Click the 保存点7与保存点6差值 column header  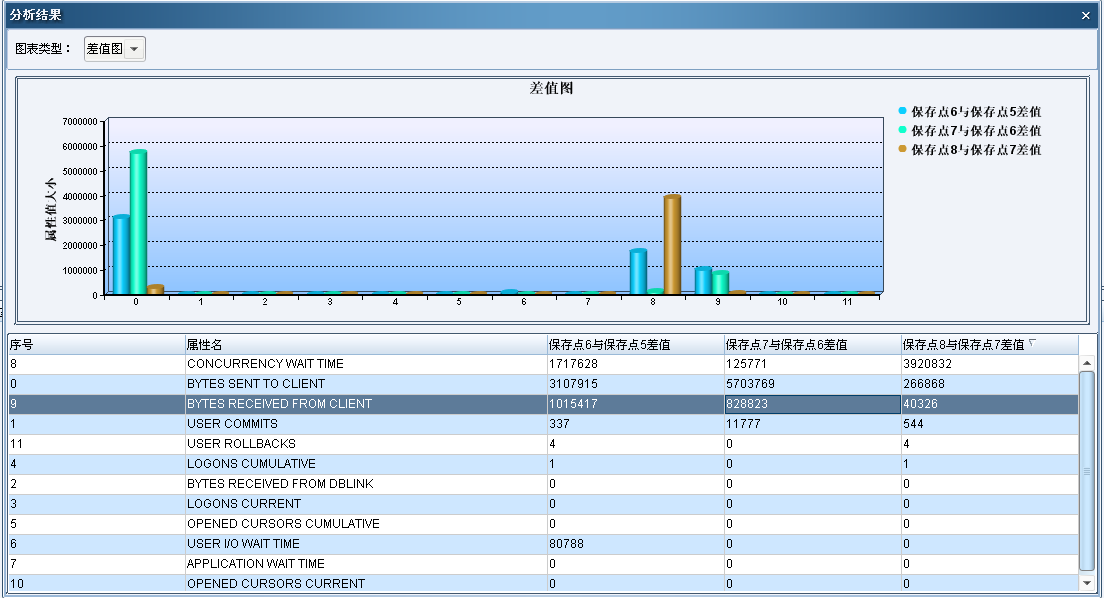(811, 344)
